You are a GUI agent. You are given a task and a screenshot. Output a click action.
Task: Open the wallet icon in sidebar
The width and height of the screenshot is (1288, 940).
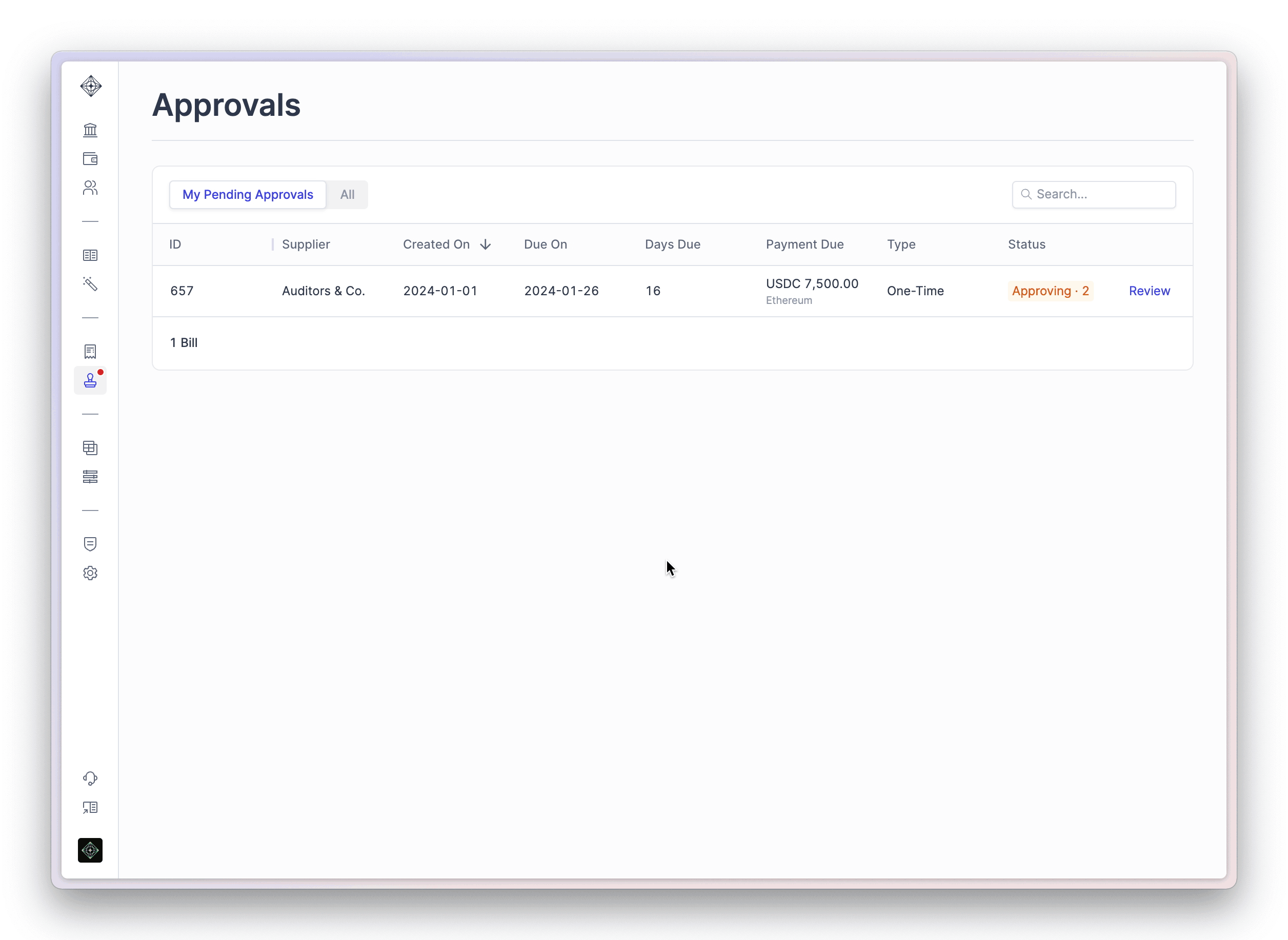pyautogui.click(x=90, y=159)
